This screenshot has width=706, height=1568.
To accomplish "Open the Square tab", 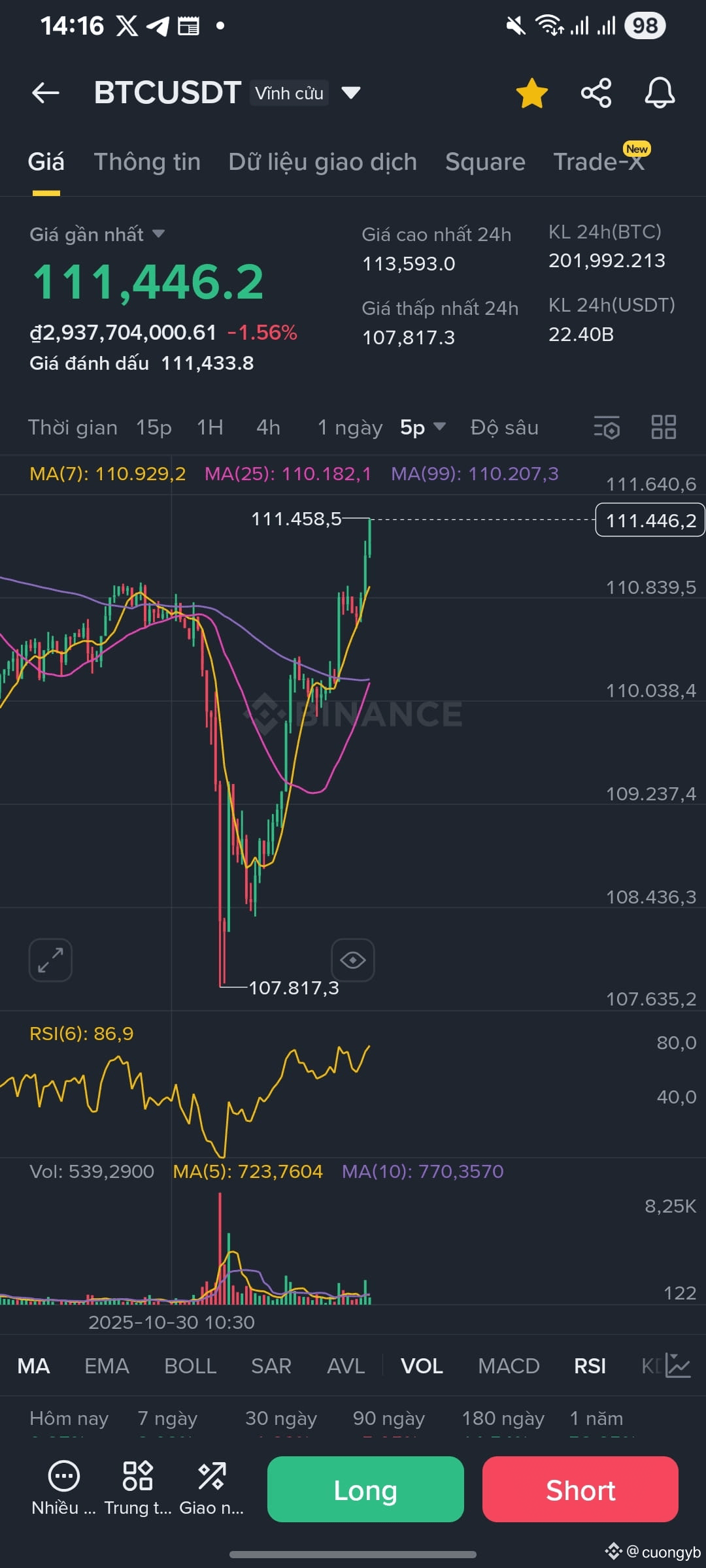I will point(485,161).
